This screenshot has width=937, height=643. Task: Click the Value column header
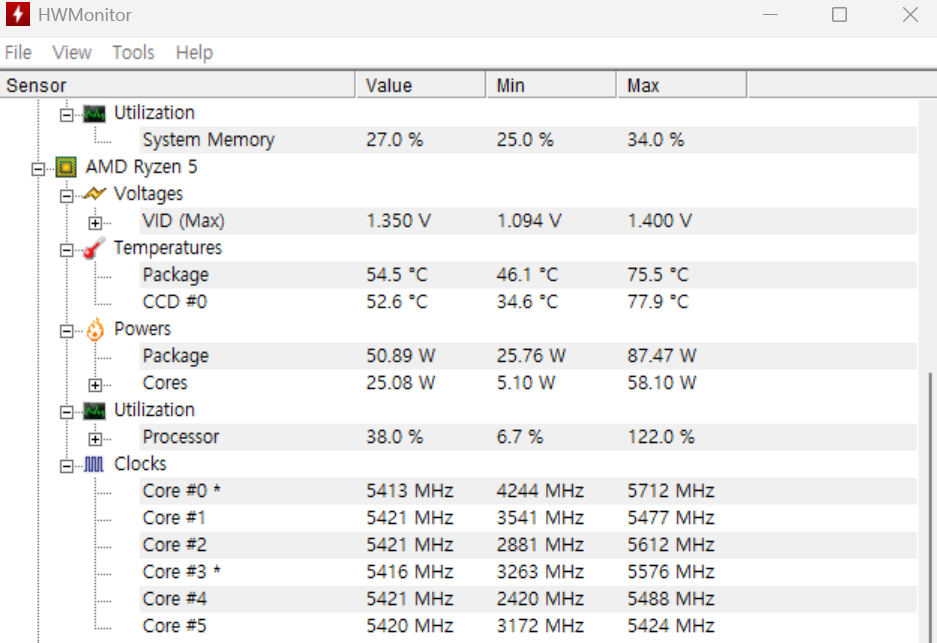[421, 85]
